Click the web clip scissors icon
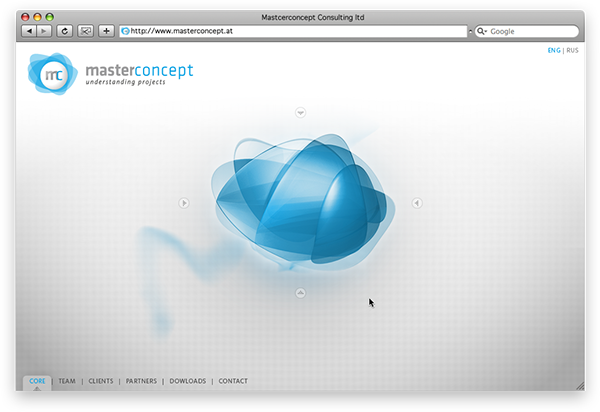 (x=86, y=31)
